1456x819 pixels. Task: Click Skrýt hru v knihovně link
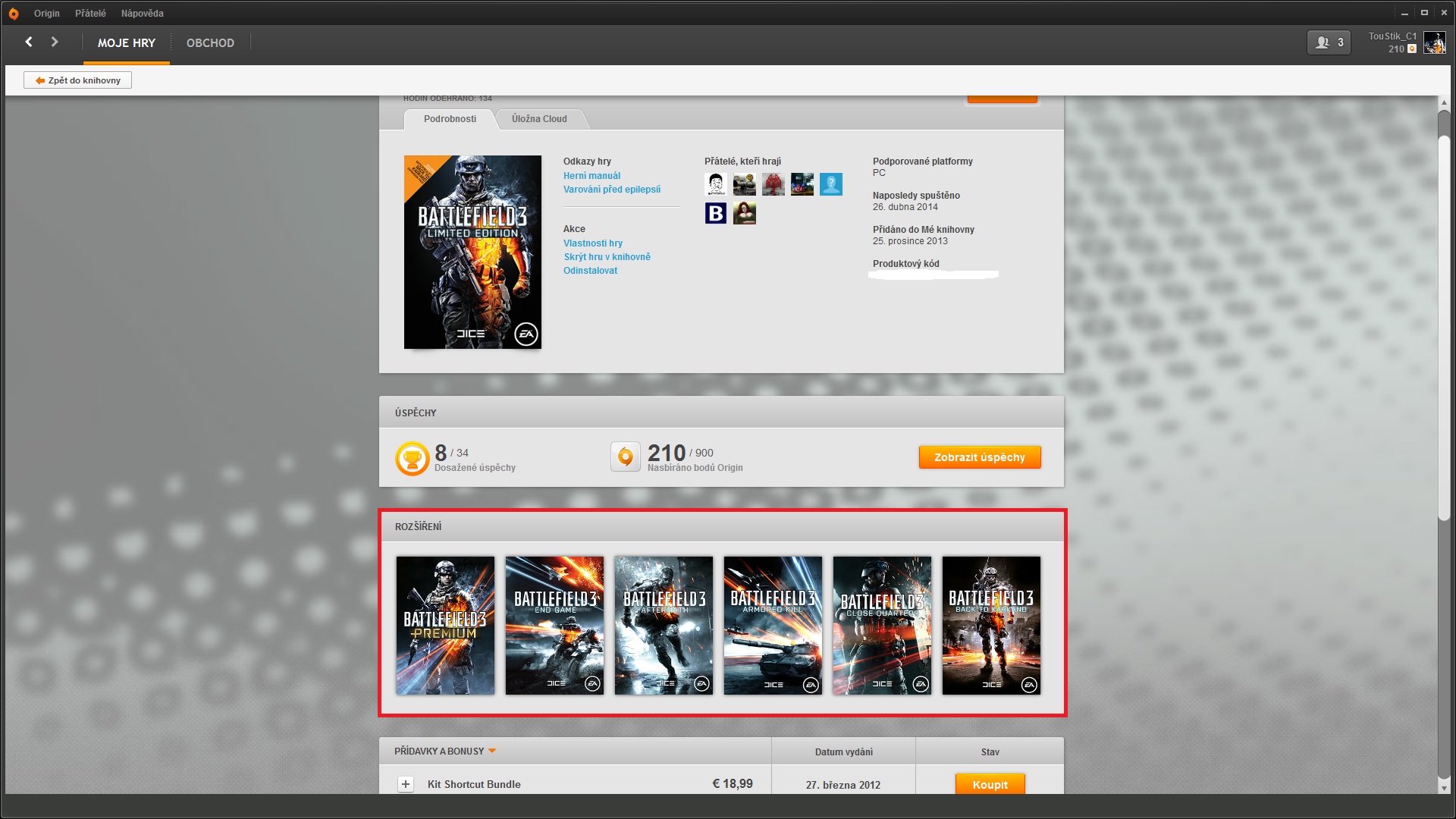coord(607,257)
